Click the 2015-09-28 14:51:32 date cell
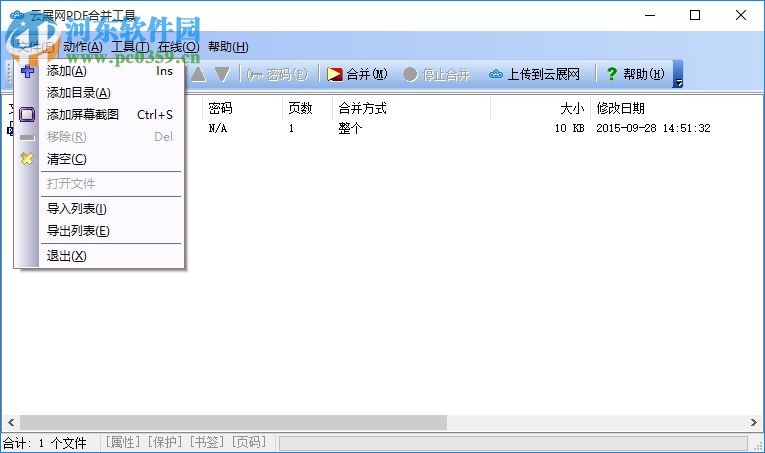 (653, 128)
